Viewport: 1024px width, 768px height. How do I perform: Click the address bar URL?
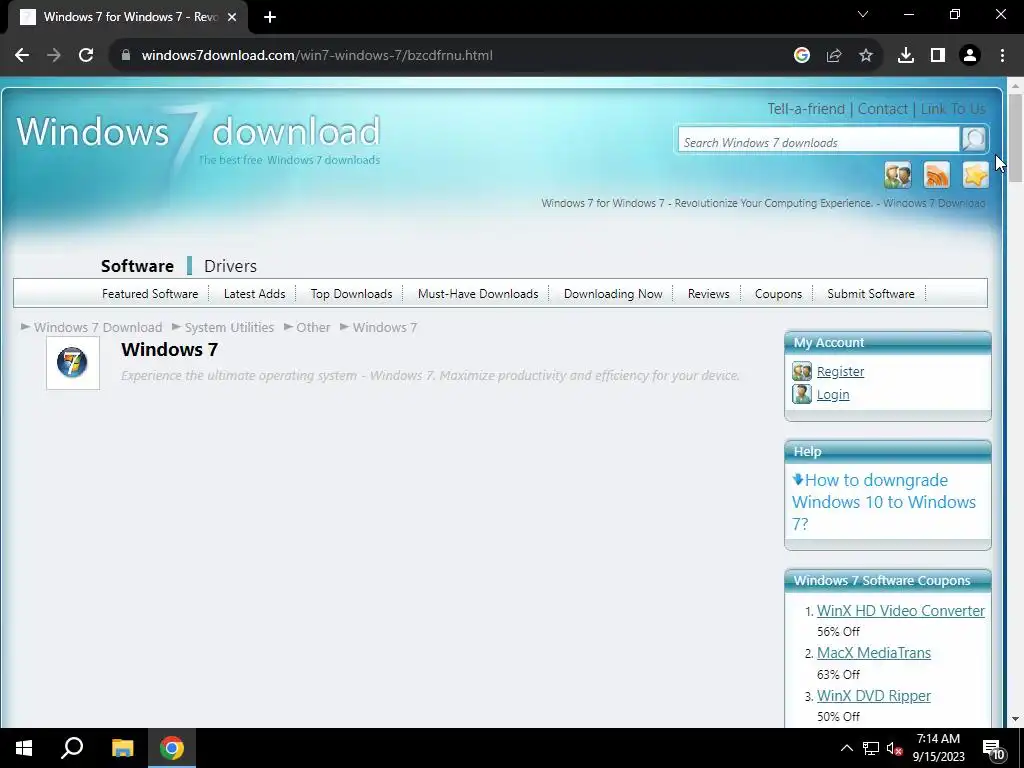(317, 56)
